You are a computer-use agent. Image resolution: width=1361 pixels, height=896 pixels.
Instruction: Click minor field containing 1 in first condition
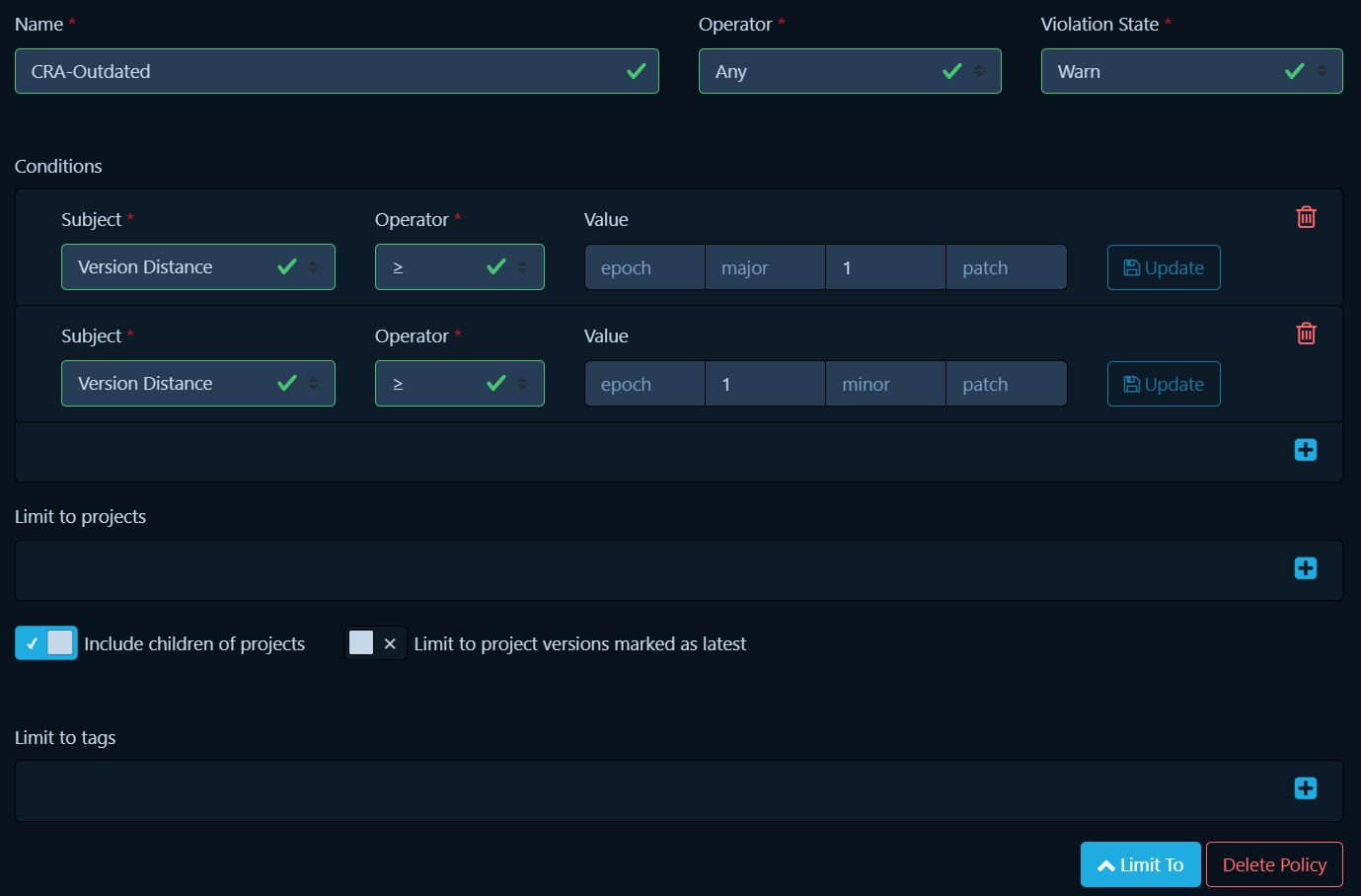885,267
